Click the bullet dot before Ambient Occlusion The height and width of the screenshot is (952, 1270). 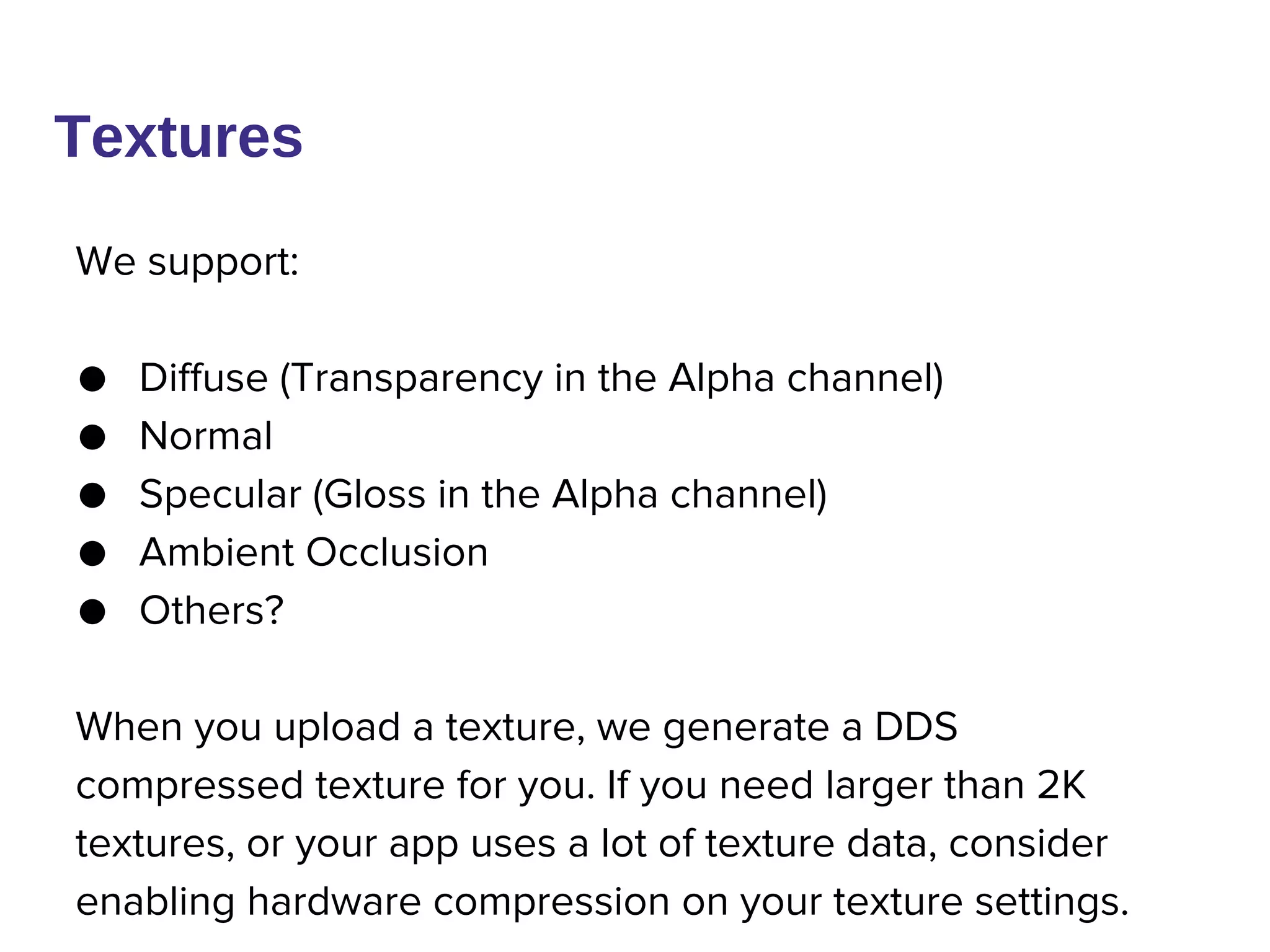(92, 553)
